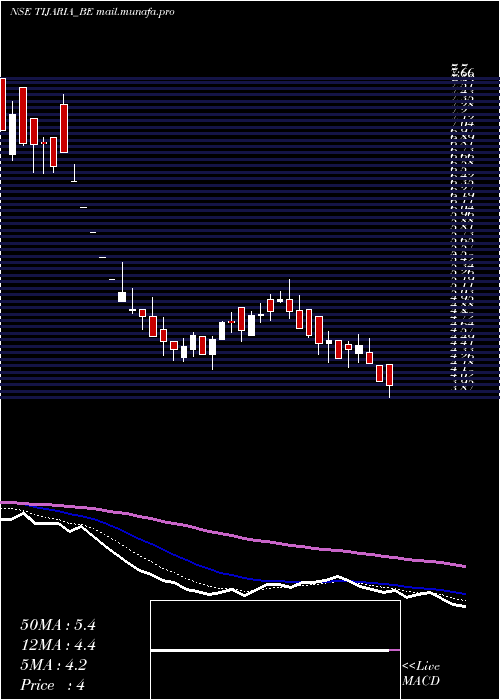Click the top price label 7.66
Image resolution: width=500 pixels, height=700 pixels.
(x=462, y=72)
